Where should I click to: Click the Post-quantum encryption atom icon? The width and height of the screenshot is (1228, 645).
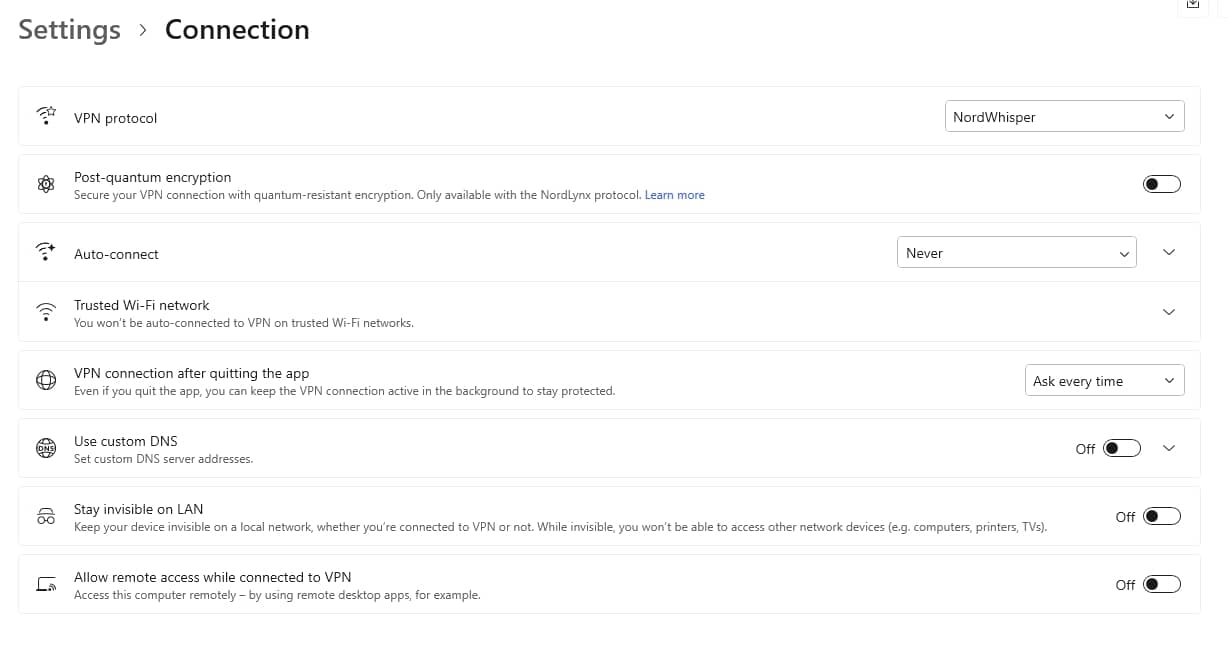coord(46,184)
